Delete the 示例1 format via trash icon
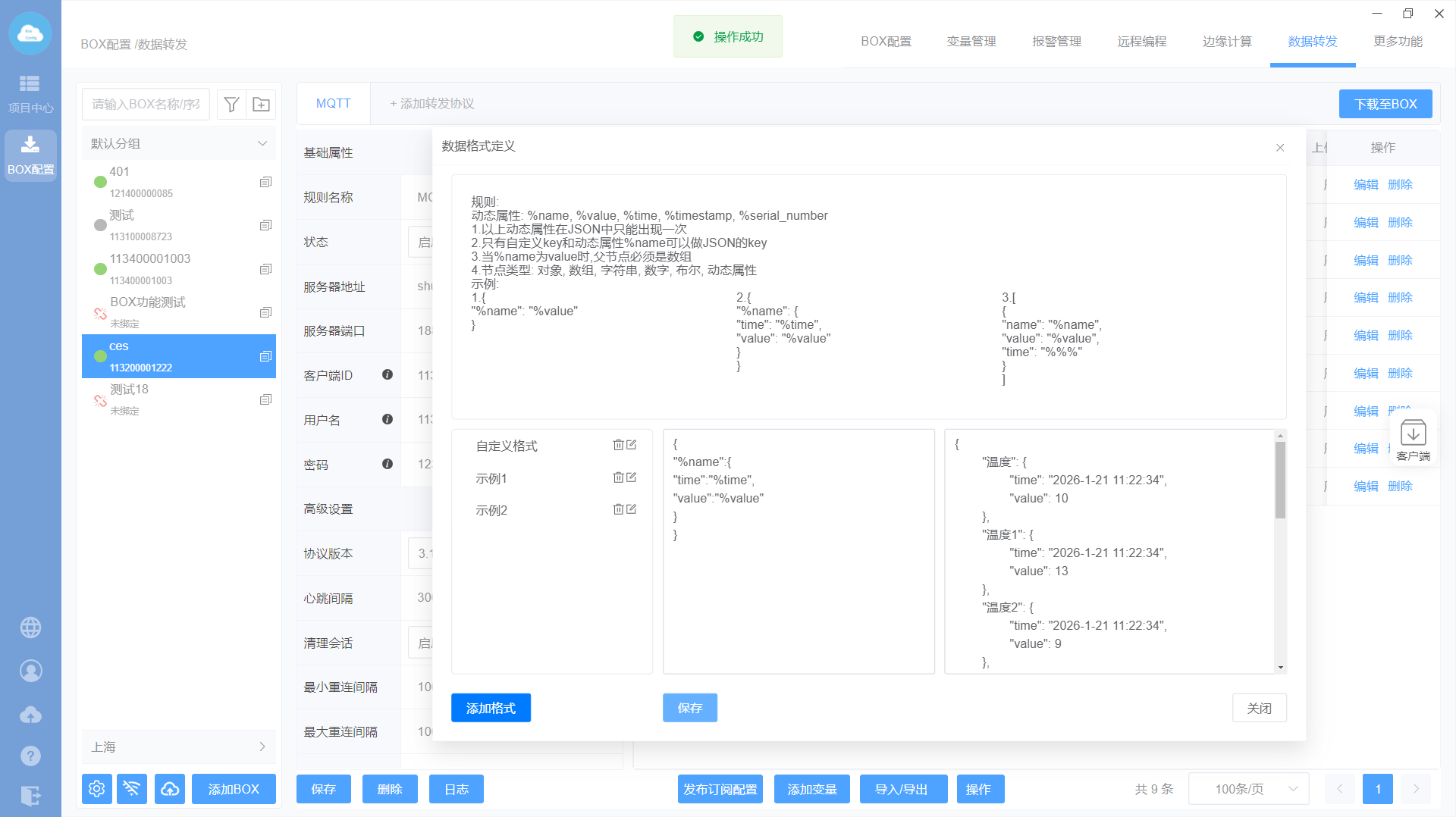1456x817 pixels. pos(618,477)
